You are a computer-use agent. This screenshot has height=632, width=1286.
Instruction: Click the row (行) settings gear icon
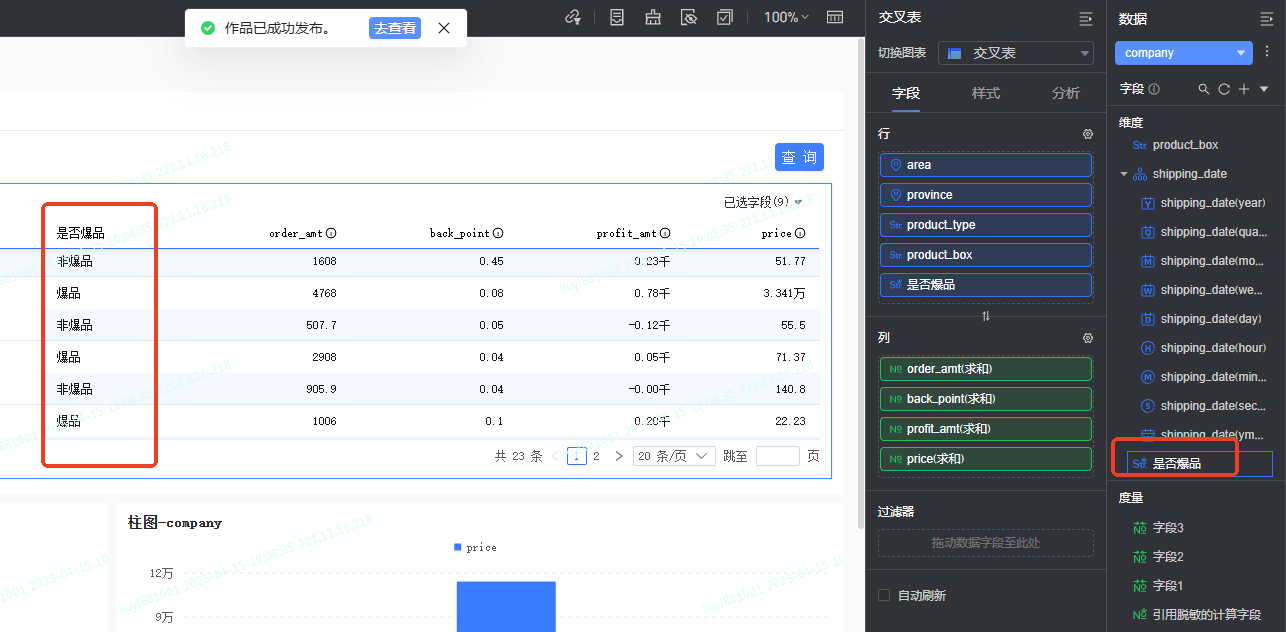point(1088,134)
